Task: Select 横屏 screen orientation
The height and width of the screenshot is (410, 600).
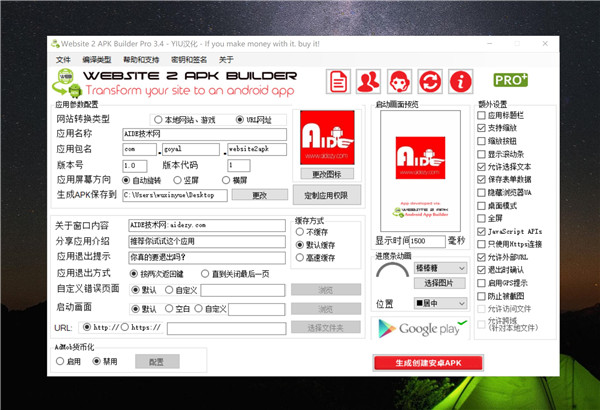Action: [235, 180]
